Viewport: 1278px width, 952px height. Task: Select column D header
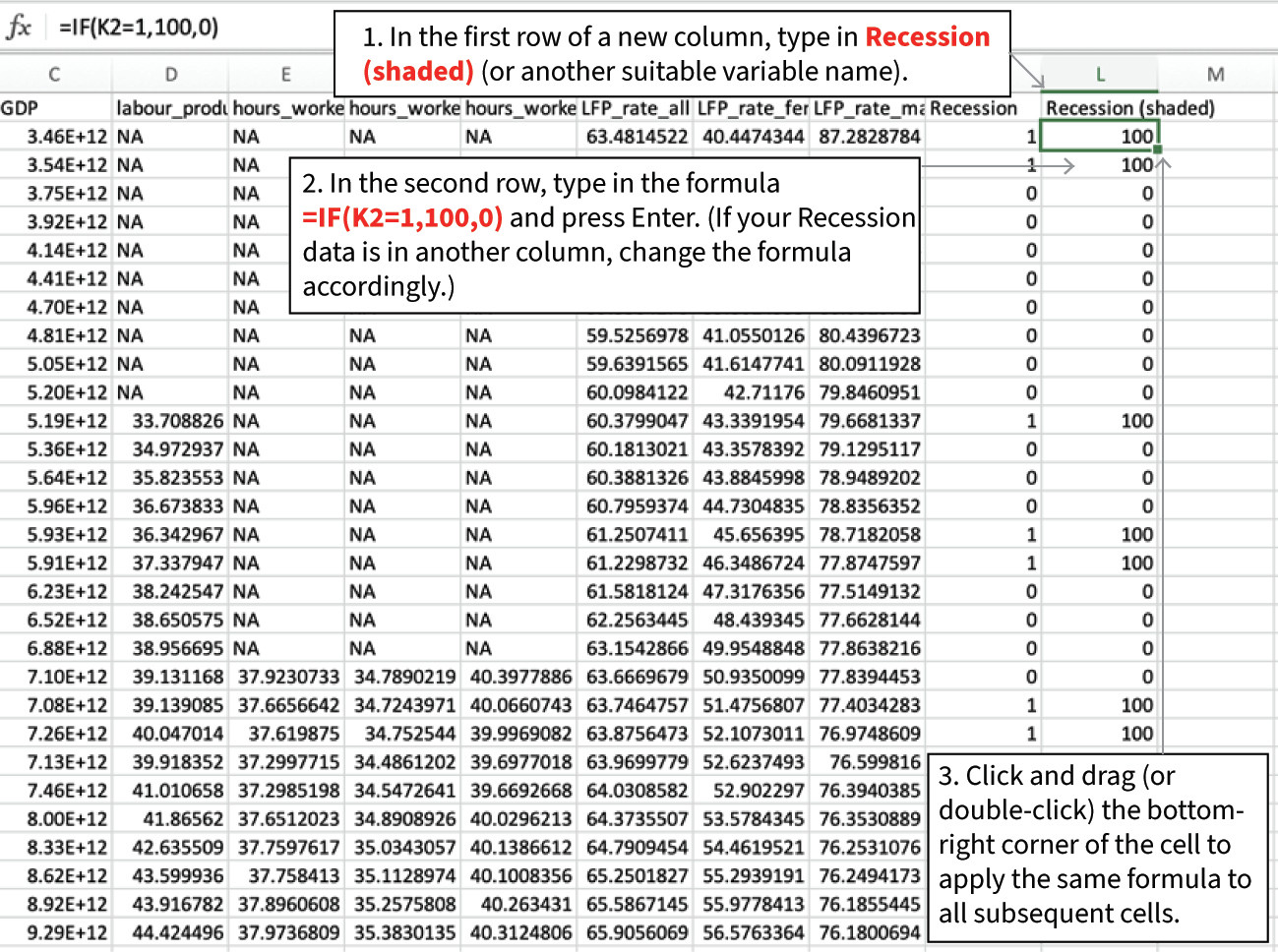click(171, 75)
